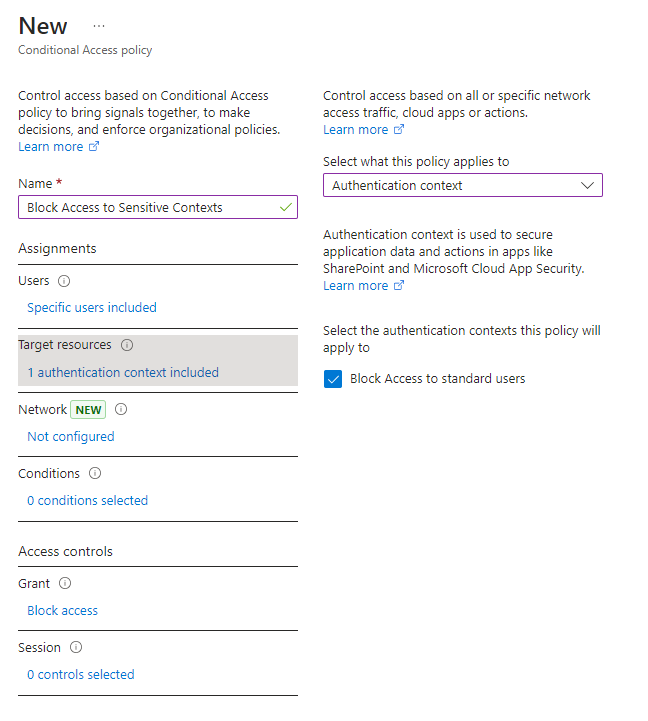Click Not configured under Network
The width and height of the screenshot is (648, 721).
(71, 436)
